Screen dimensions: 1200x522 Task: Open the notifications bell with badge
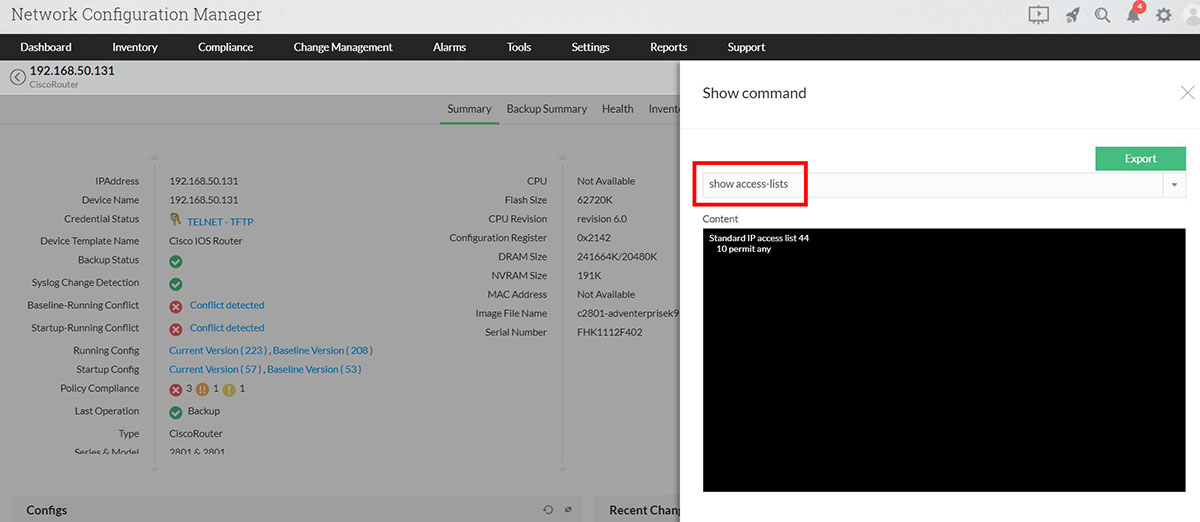[1134, 14]
